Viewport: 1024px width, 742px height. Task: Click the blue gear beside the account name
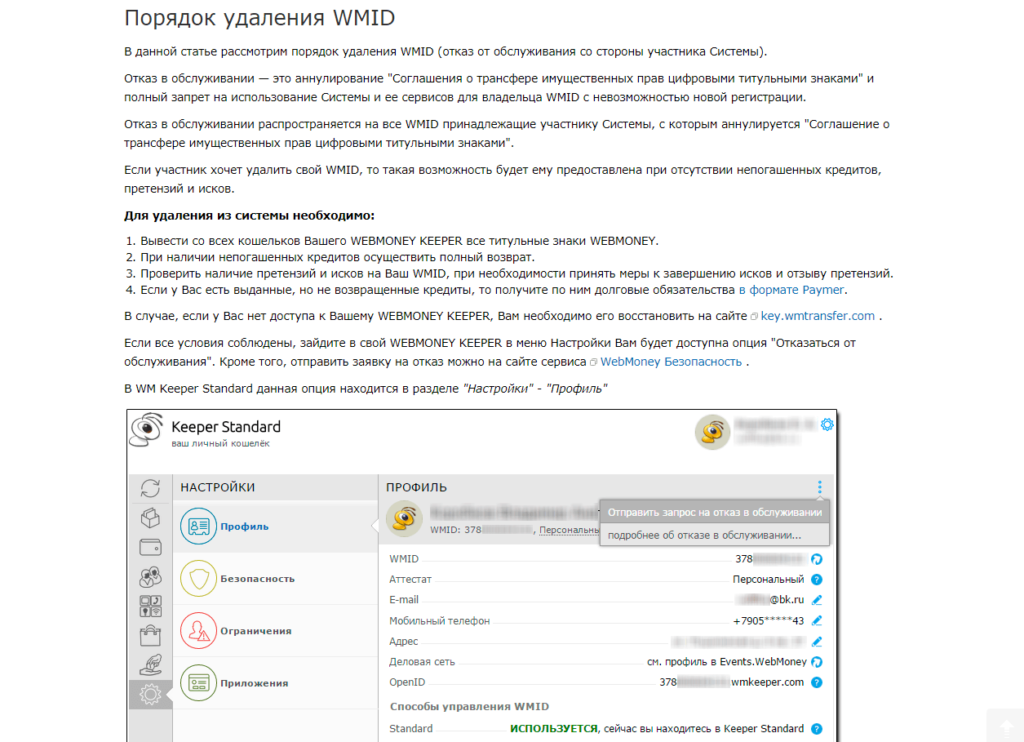pyautogui.click(x=827, y=425)
